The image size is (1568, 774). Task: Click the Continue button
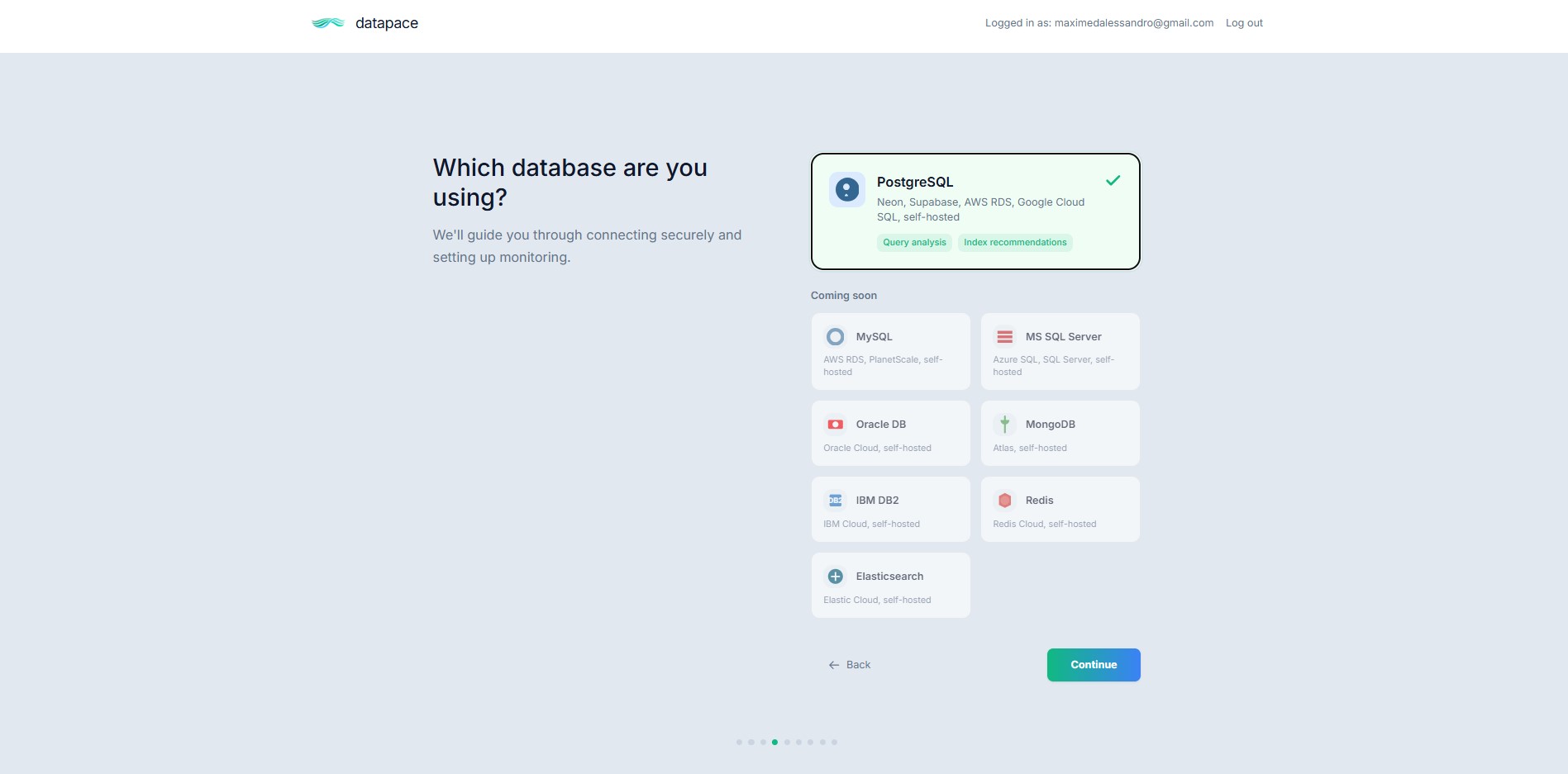pos(1093,664)
